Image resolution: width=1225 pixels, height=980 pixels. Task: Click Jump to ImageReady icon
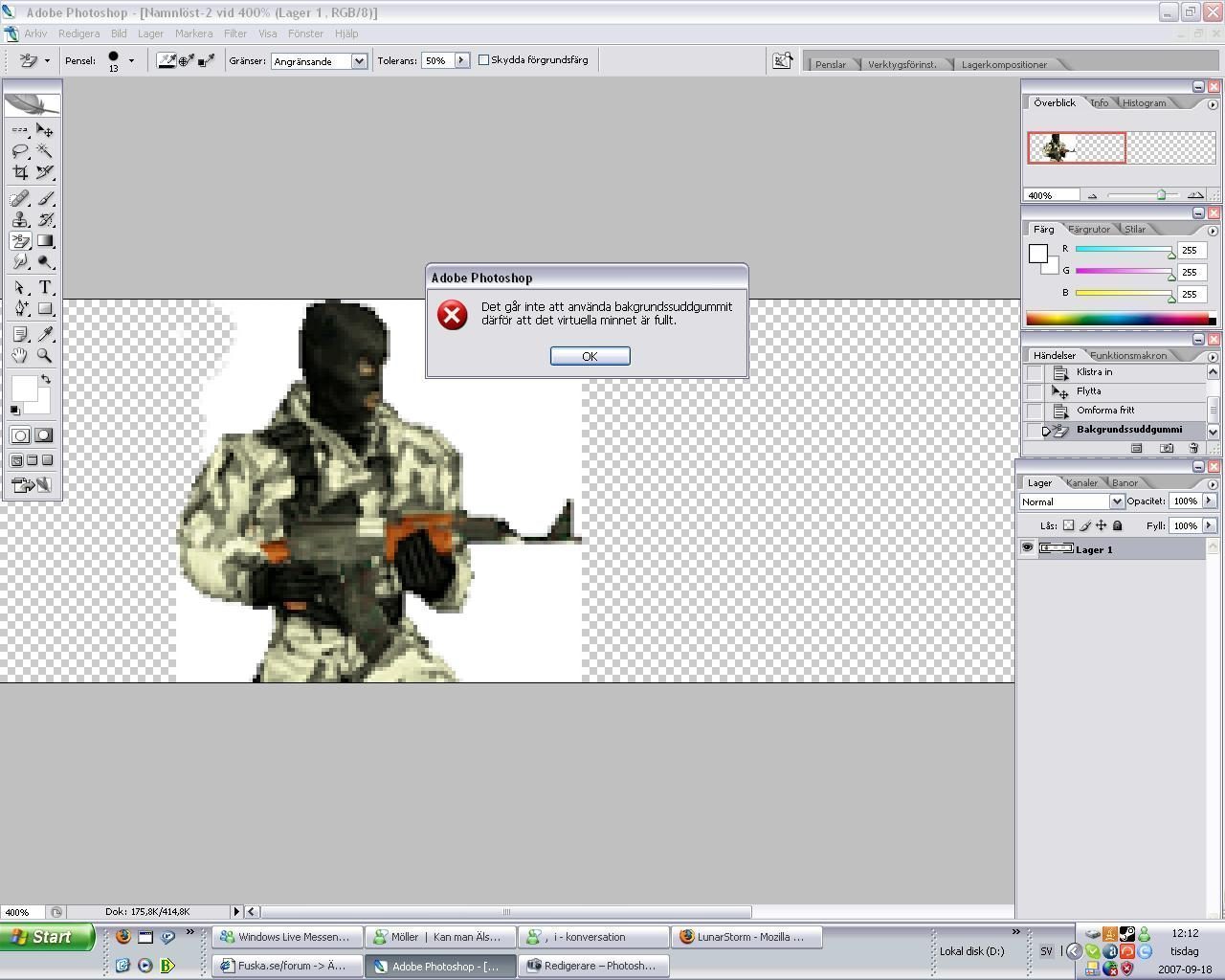32,485
